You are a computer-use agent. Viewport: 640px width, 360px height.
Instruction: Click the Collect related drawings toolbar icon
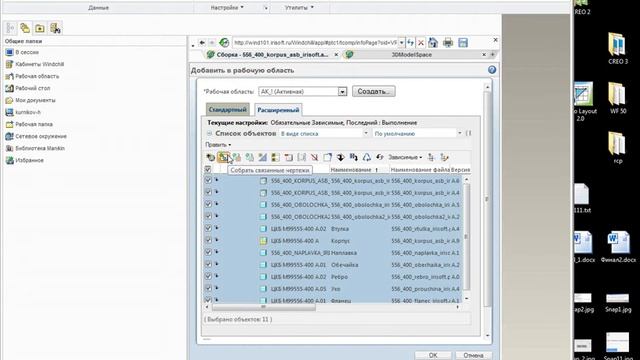(x=223, y=157)
